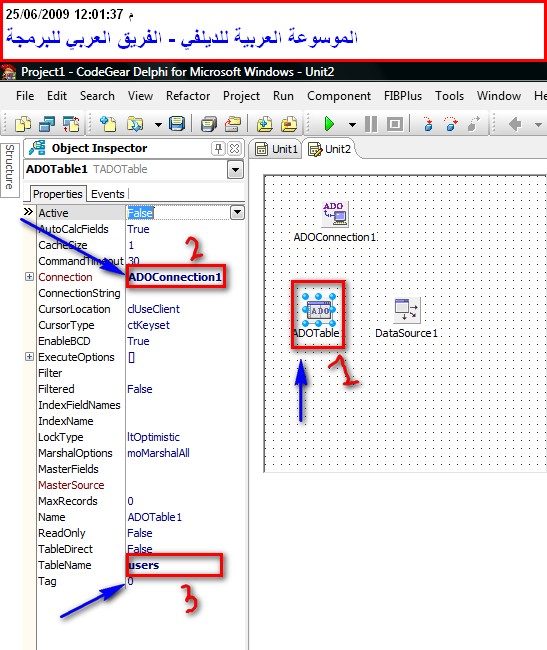Open the Active property value dropdown
This screenshot has height=650, width=547.
pos(237,213)
